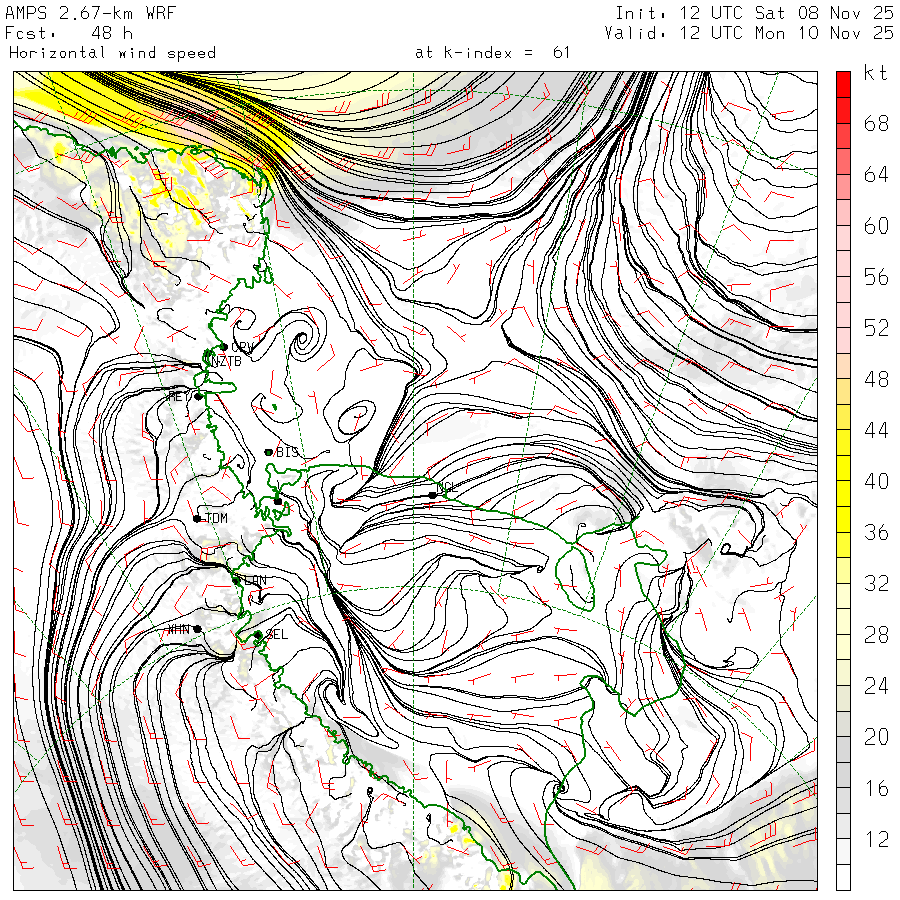Click the 12 colorbar value
The height and width of the screenshot is (900, 900).
coord(876,839)
